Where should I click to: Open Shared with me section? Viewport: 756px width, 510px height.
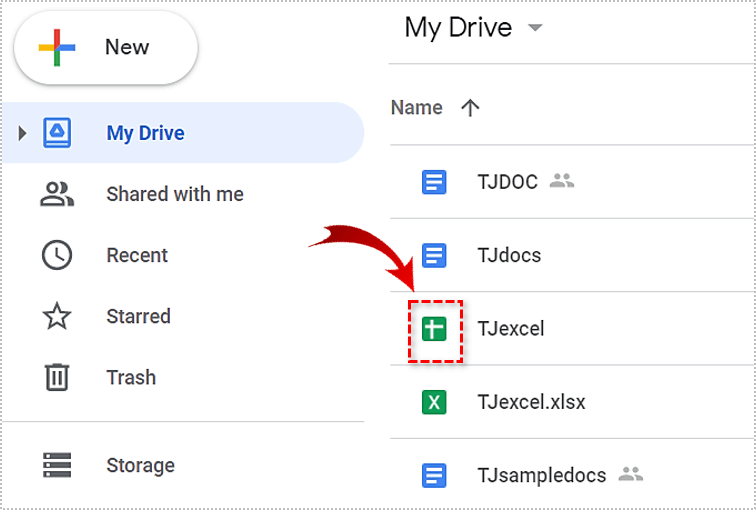tap(174, 194)
